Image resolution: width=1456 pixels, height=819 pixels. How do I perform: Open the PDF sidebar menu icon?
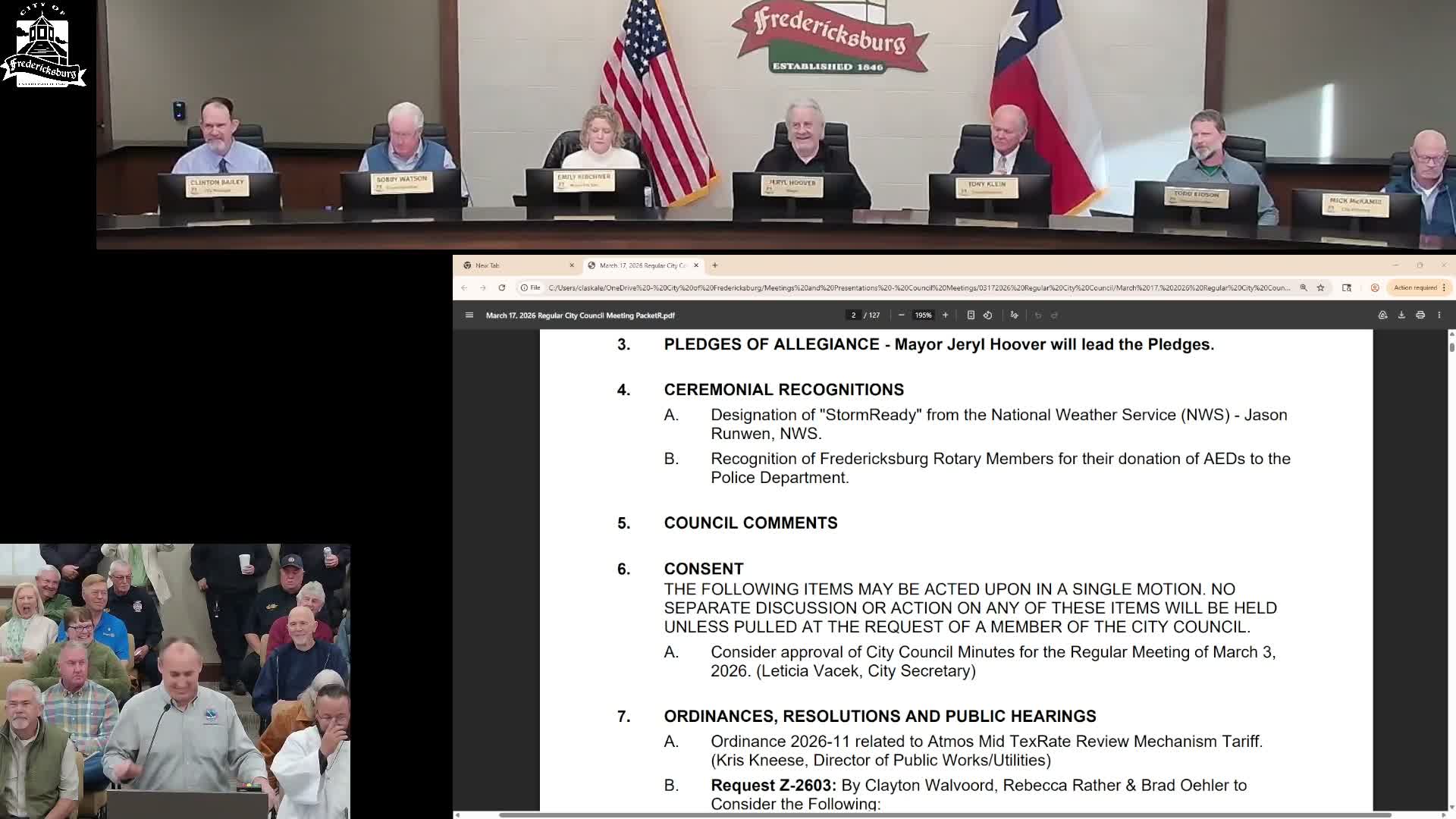[x=469, y=315]
